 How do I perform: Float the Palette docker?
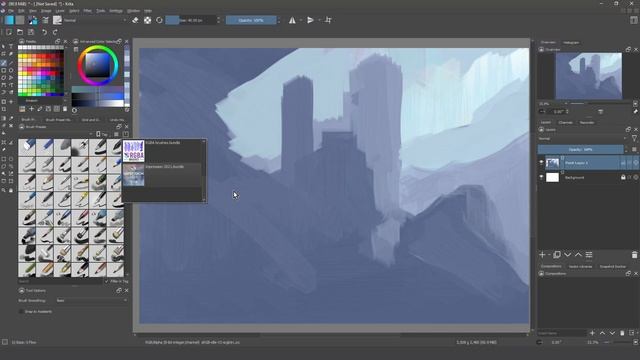tap(58, 41)
